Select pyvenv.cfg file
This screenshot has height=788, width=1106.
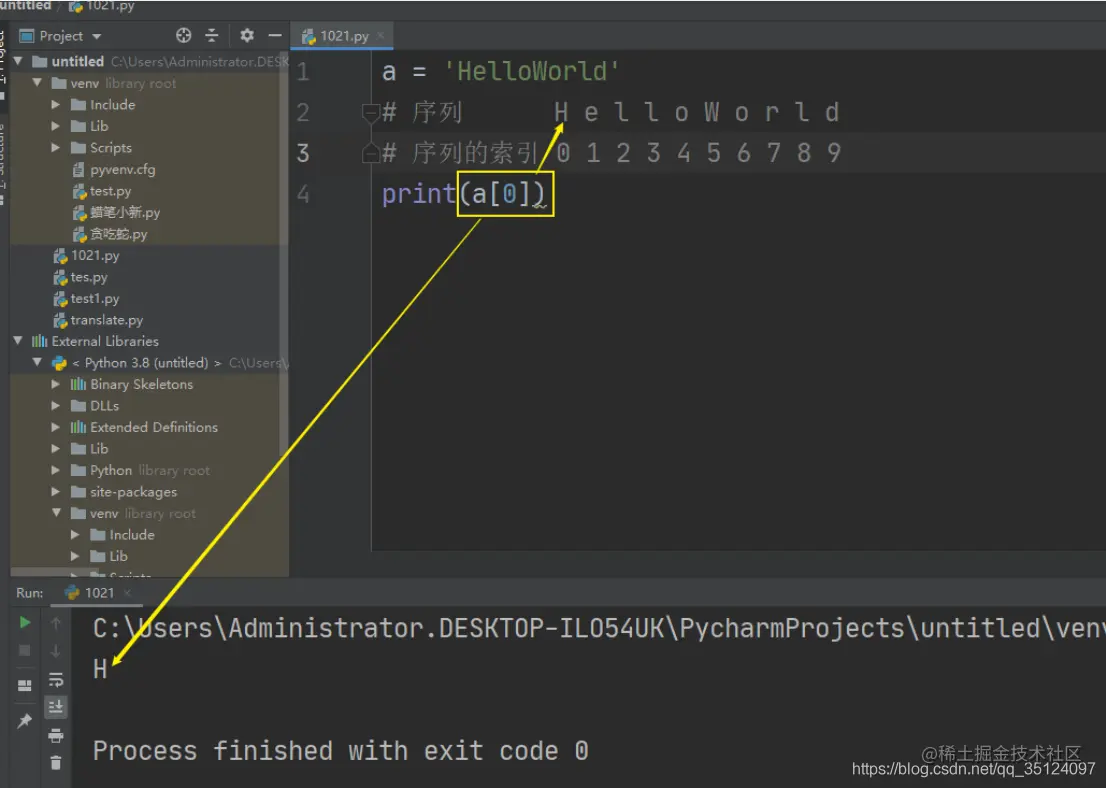114,169
